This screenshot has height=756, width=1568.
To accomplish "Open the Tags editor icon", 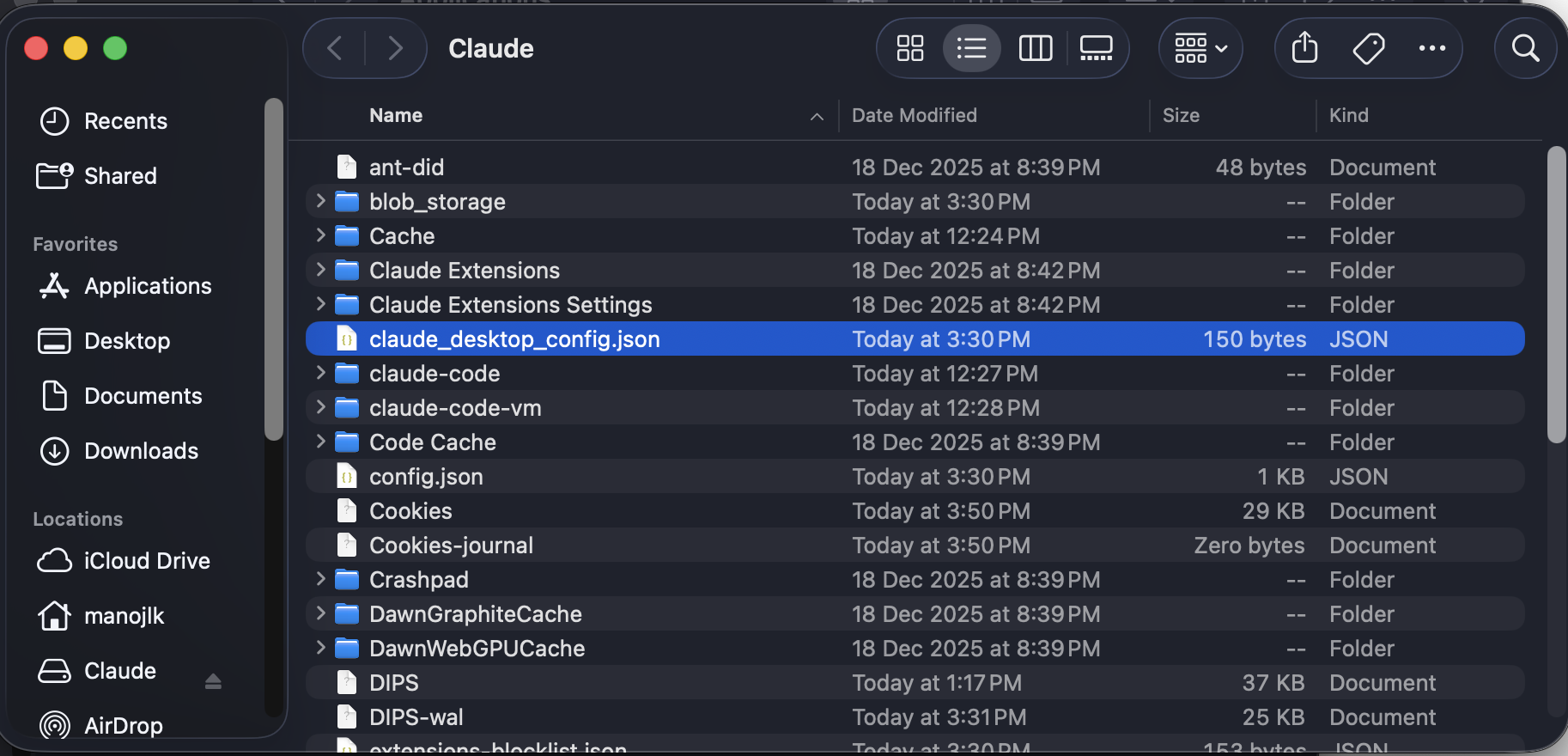I will [1368, 48].
